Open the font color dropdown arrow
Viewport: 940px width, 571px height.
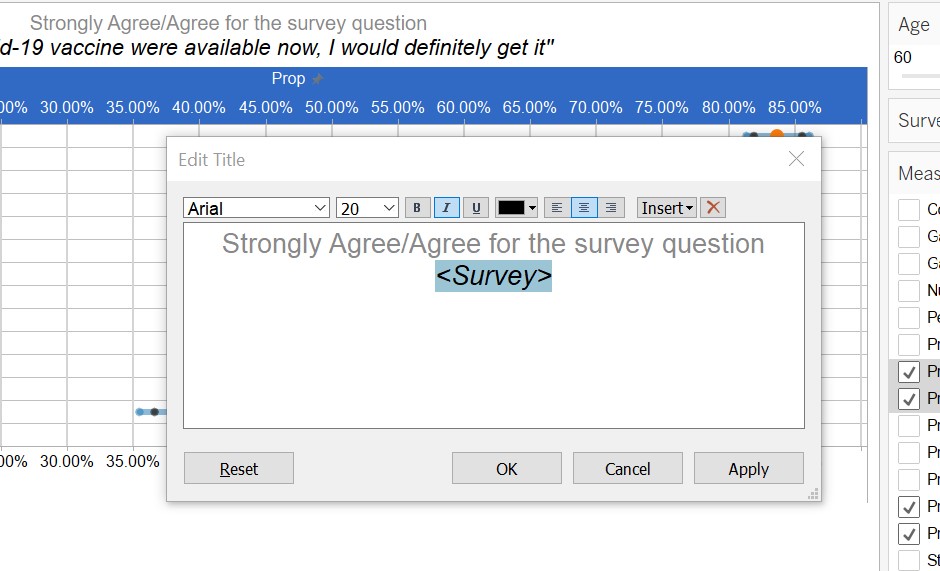pyautogui.click(x=532, y=208)
